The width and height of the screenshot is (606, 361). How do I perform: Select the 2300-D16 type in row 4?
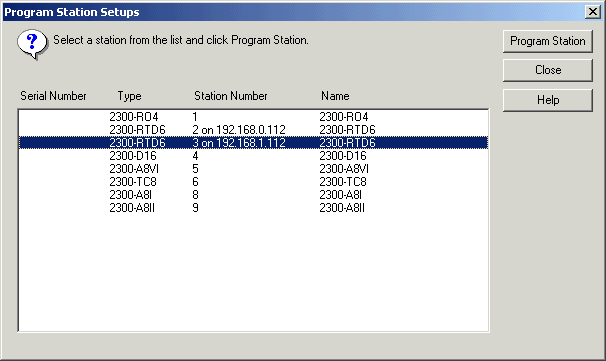pyautogui.click(x=133, y=156)
